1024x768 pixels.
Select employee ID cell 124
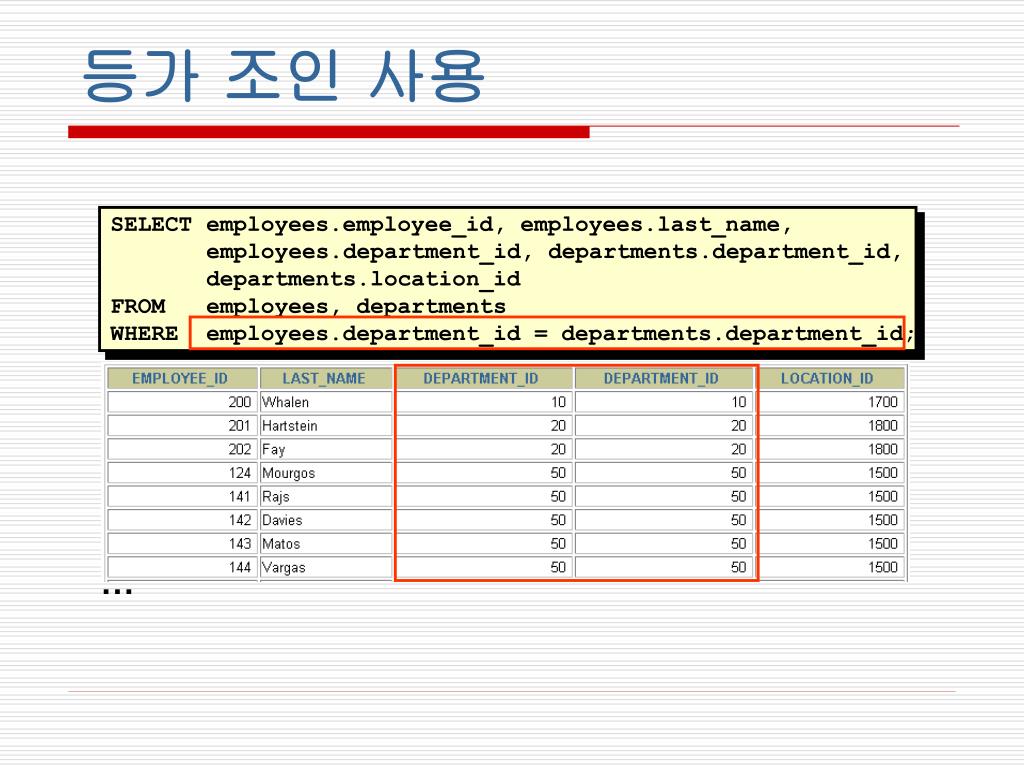(182, 472)
